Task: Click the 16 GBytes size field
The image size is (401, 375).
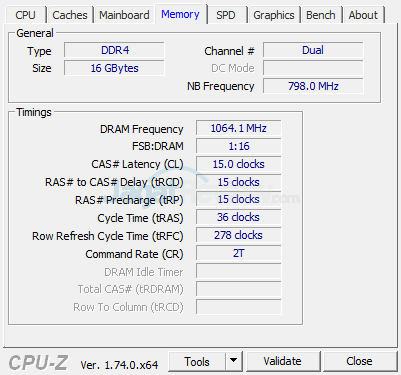Action: pos(114,68)
